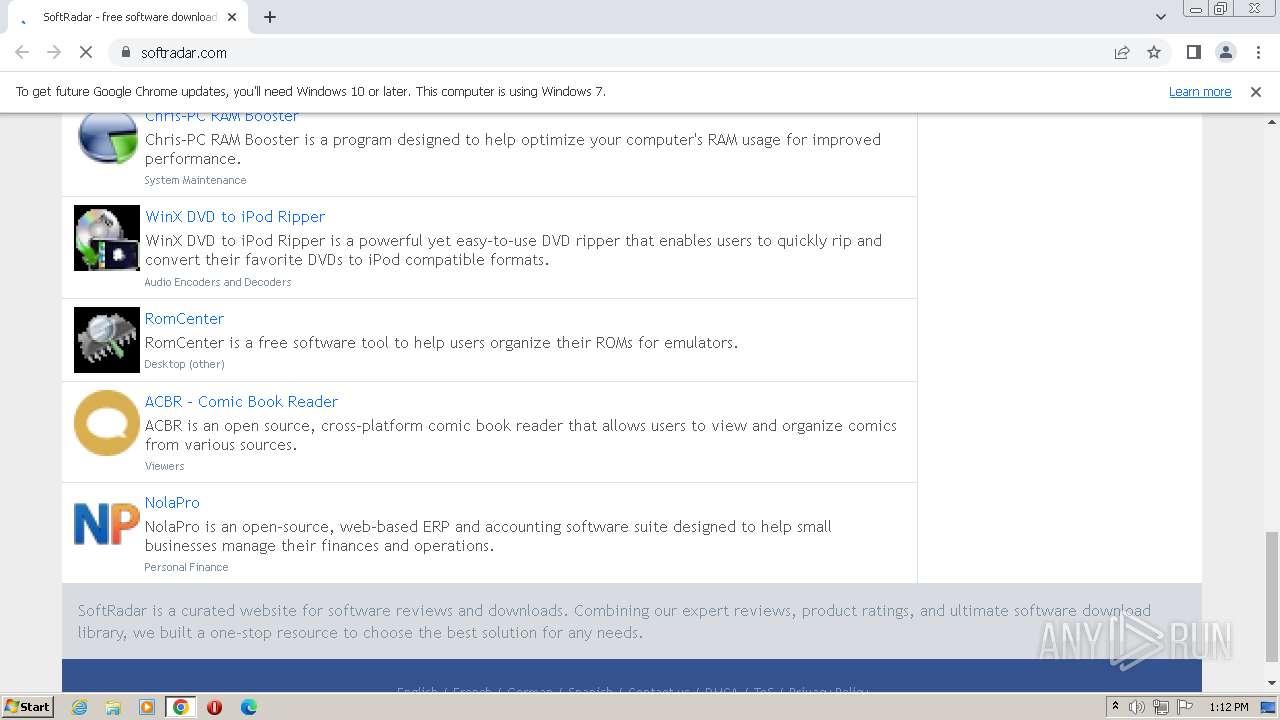Screen dimensions: 1280x720
Task: Select the SoftRadar browser tab
Action: tap(128, 17)
